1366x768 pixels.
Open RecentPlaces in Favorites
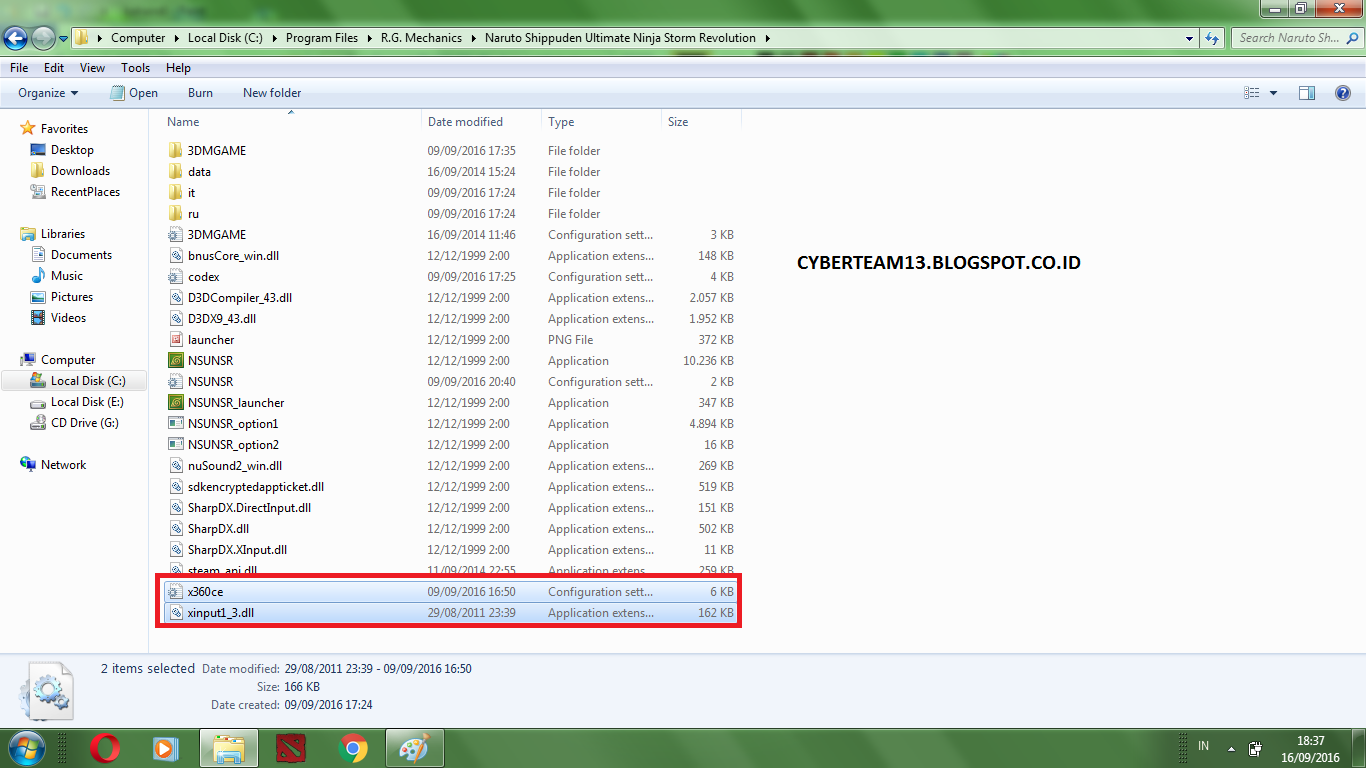pos(85,192)
